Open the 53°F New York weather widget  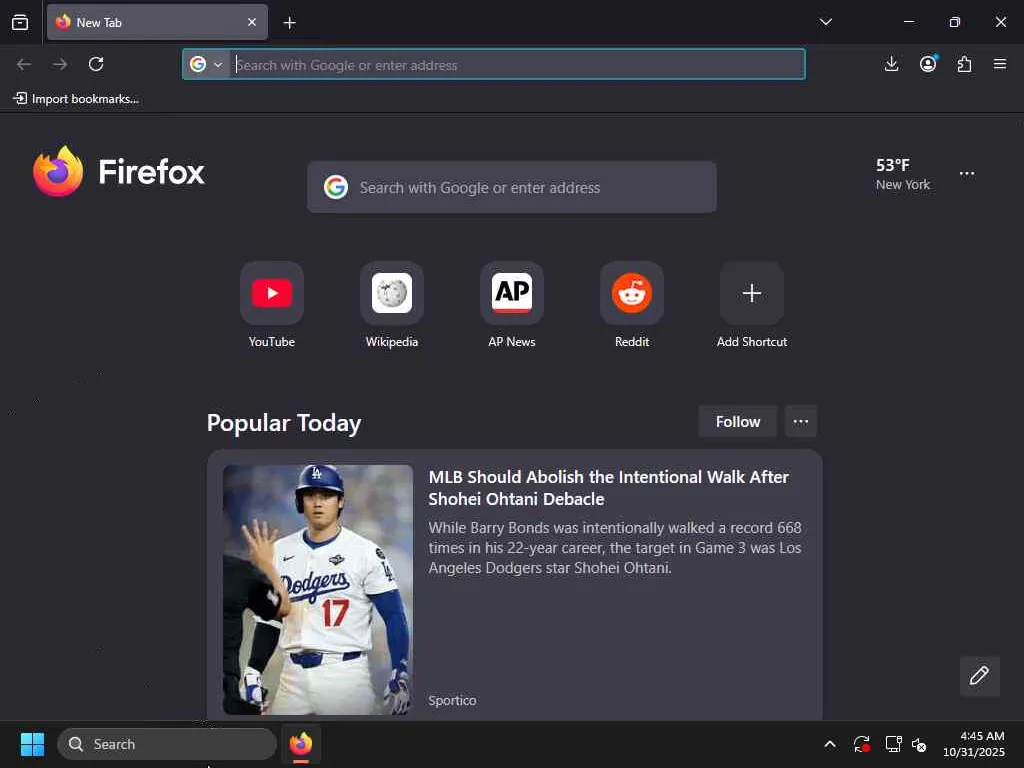tap(903, 174)
